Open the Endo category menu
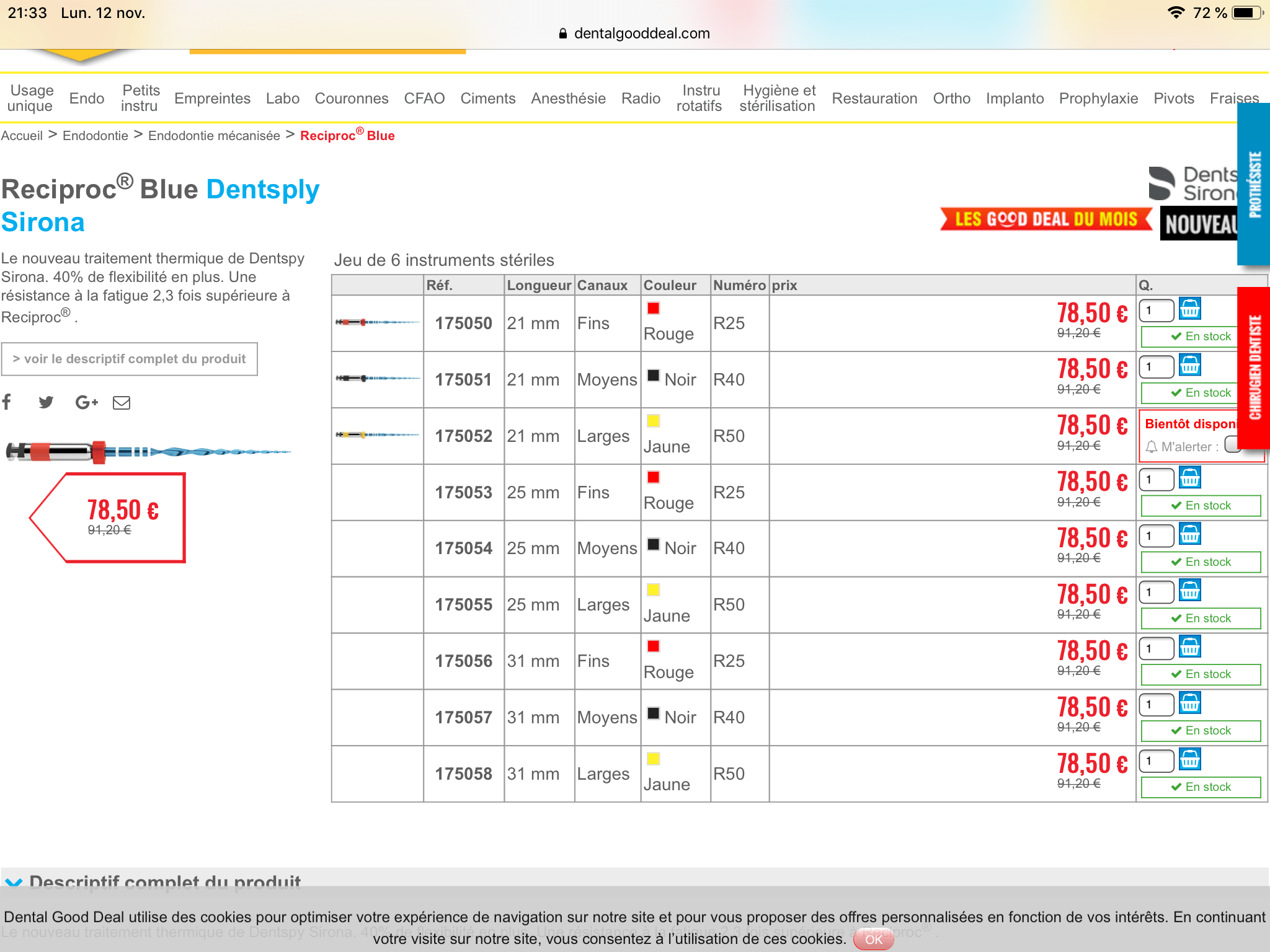This screenshot has width=1270, height=952. (87, 99)
